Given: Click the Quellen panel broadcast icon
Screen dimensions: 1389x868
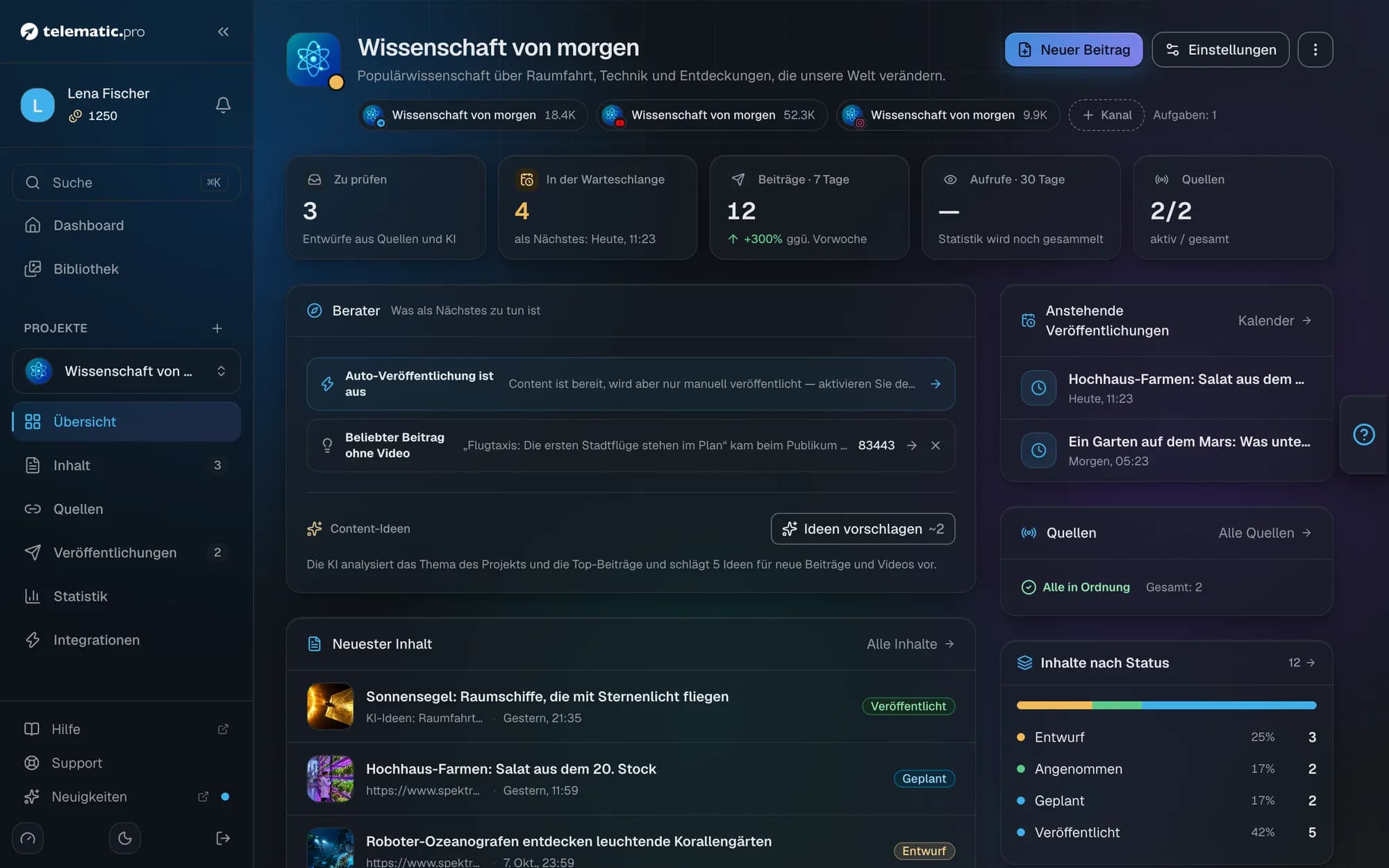Looking at the screenshot, I should tap(1029, 533).
